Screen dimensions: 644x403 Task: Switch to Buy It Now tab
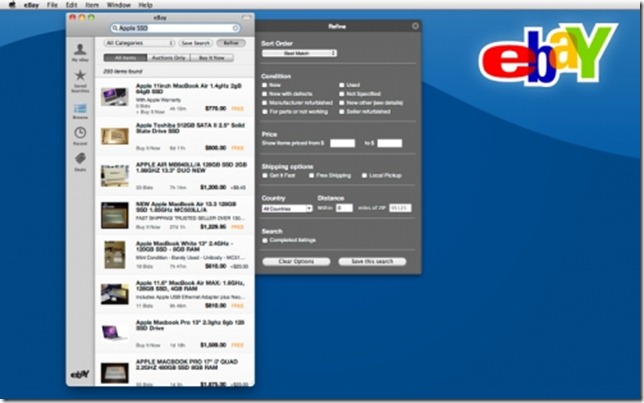click(212, 58)
